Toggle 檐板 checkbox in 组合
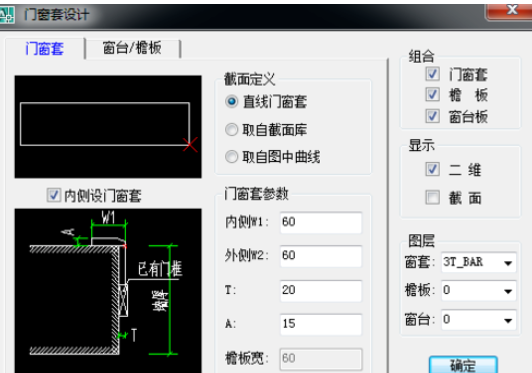The height and width of the screenshot is (373, 532). point(433,95)
